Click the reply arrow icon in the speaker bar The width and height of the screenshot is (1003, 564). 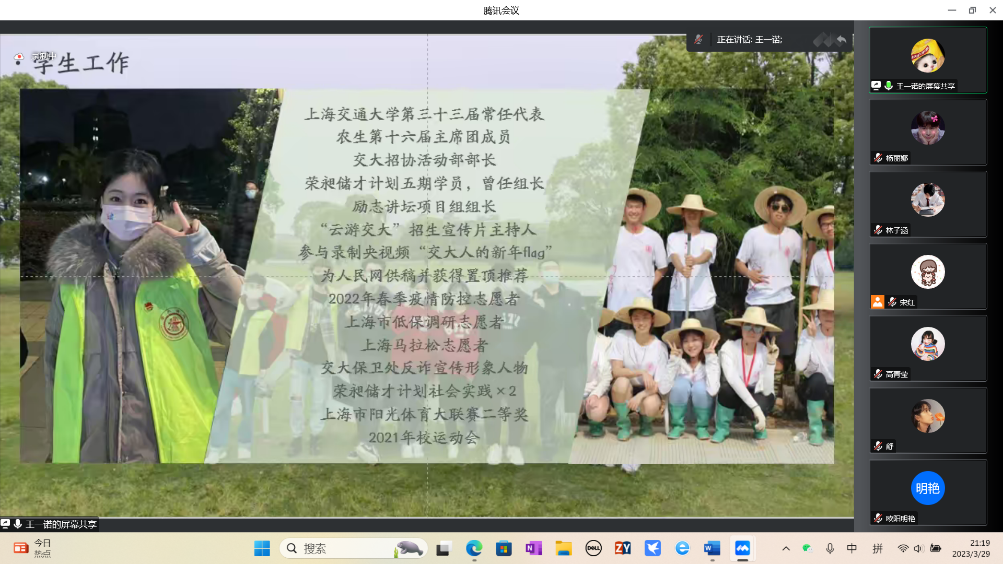coord(841,40)
